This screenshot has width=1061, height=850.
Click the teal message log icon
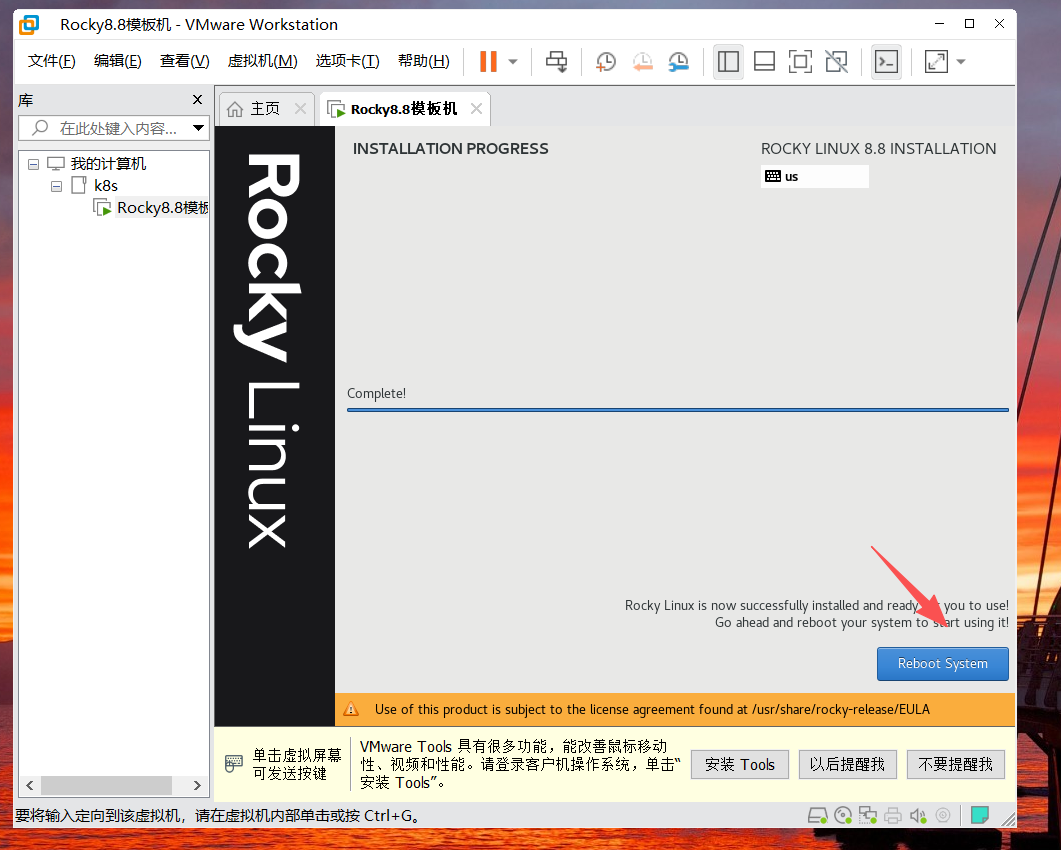pyautogui.click(x=980, y=815)
